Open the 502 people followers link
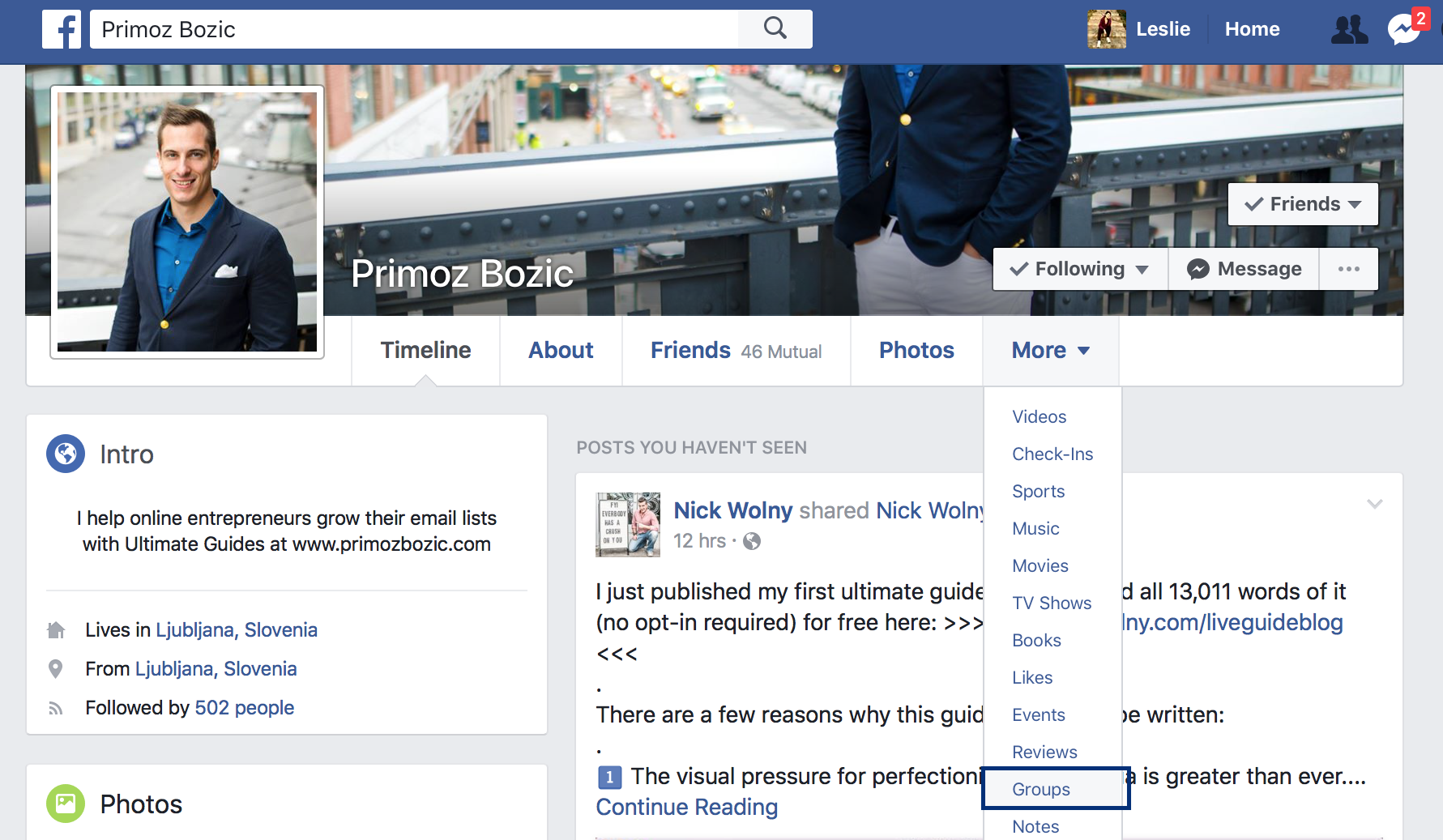 point(244,708)
